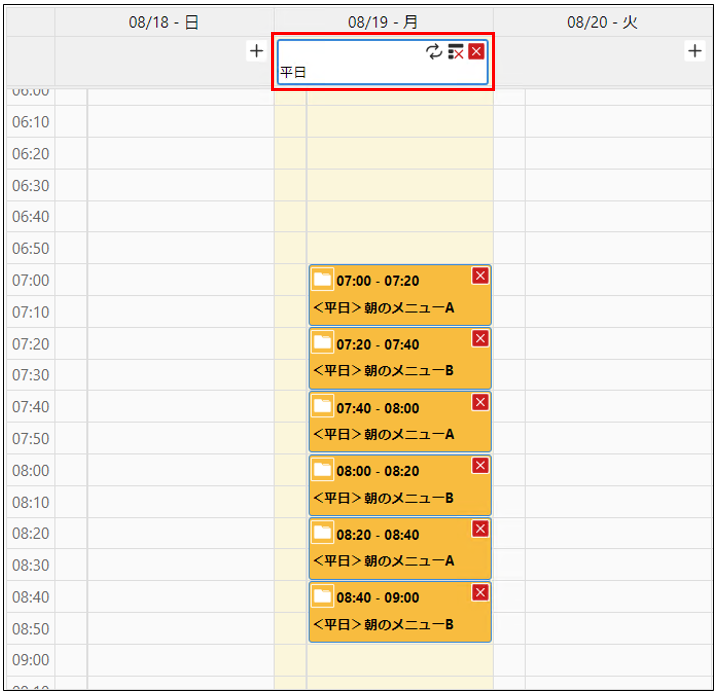Screen dimensions: 717x694
Task: Select the 08/18 - 日 column header
Action: tap(164, 22)
